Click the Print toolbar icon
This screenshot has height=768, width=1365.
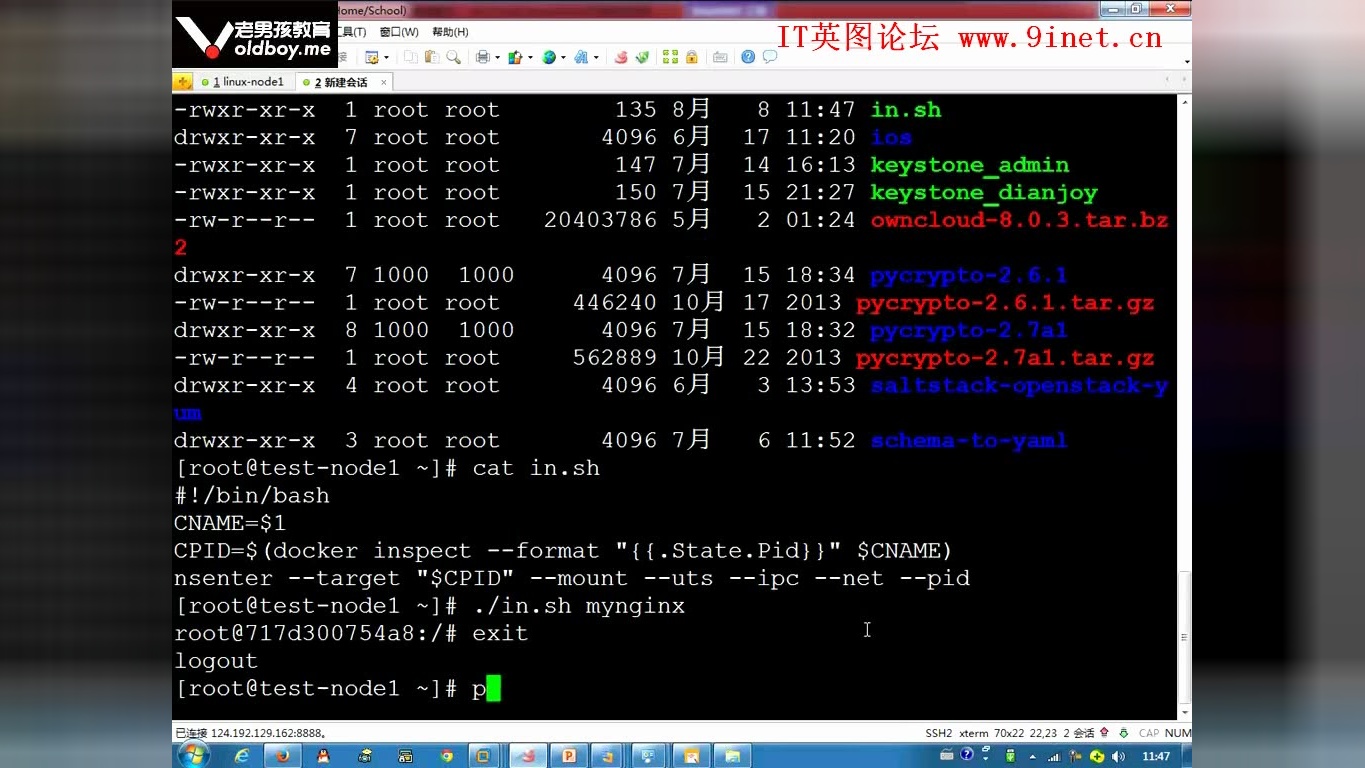tap(482, 57)
